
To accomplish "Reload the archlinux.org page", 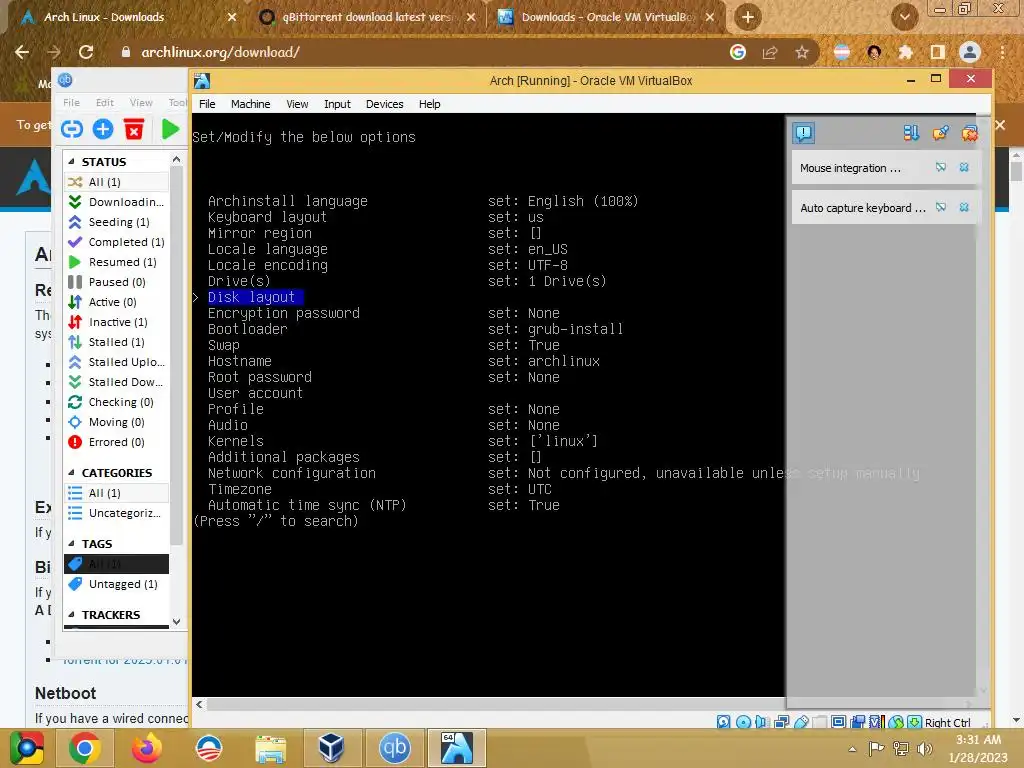I will 86,52.
